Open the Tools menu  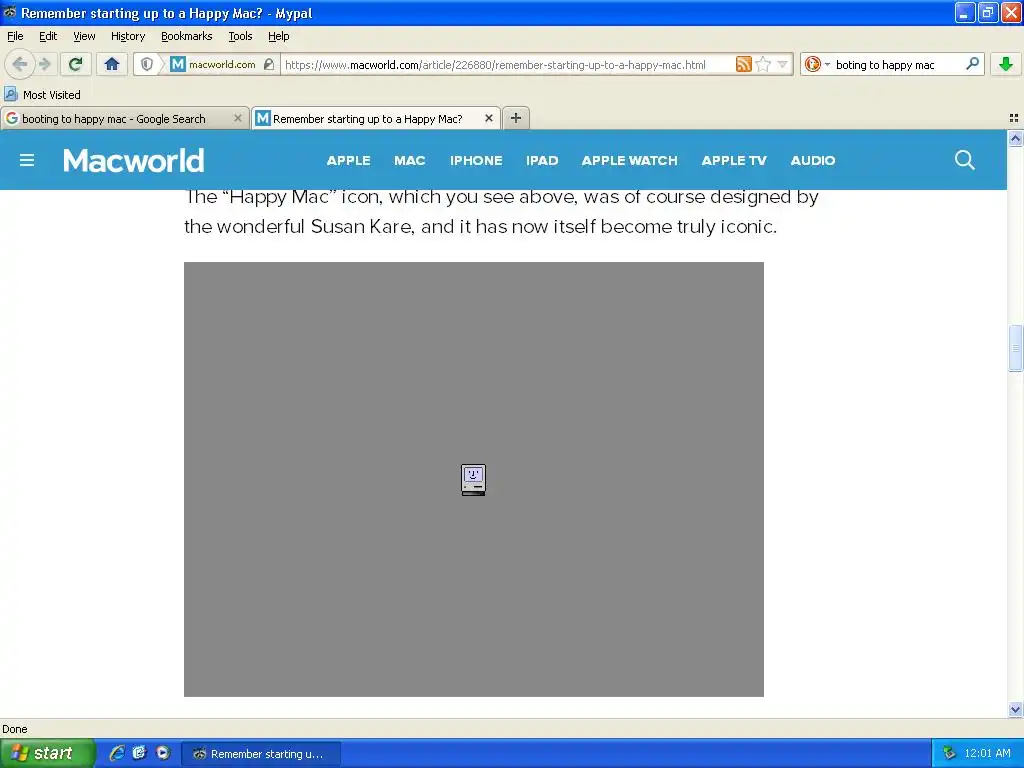[240, 36]
